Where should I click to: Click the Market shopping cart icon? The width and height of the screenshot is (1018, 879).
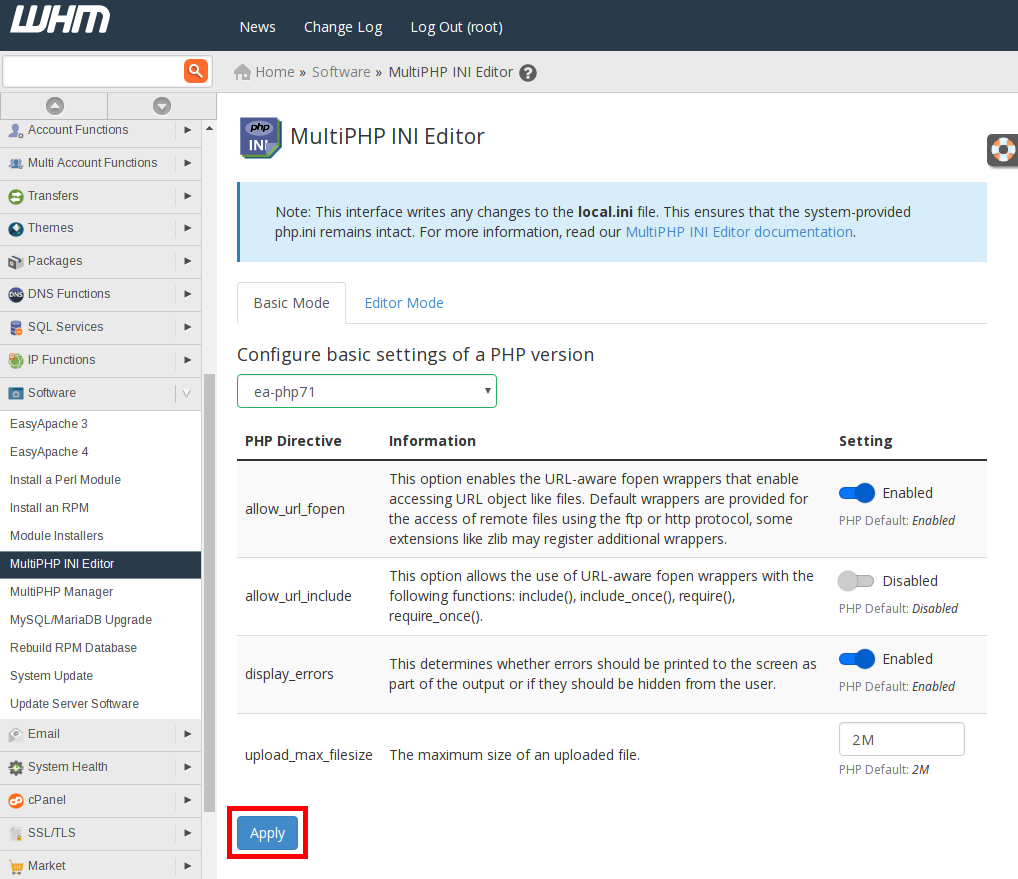(x=16, y=867)
